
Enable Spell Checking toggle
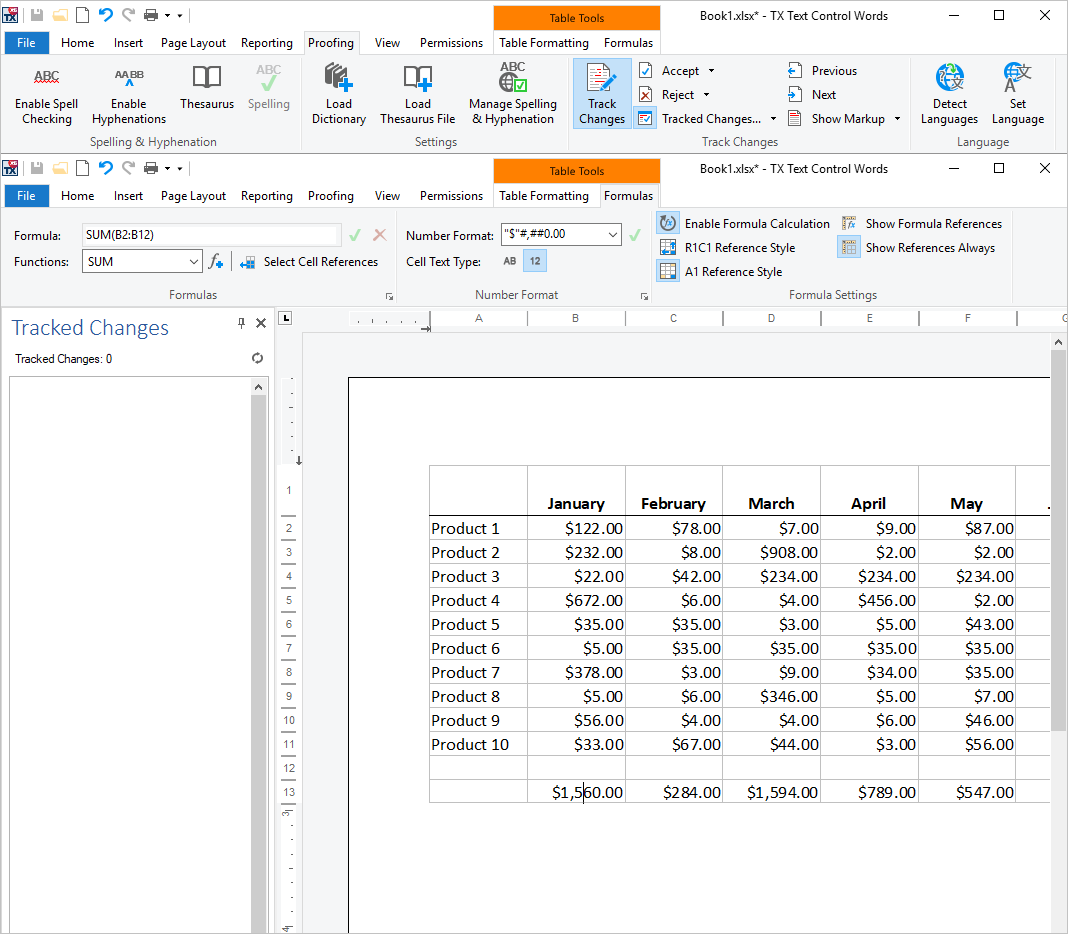point(46,92)
